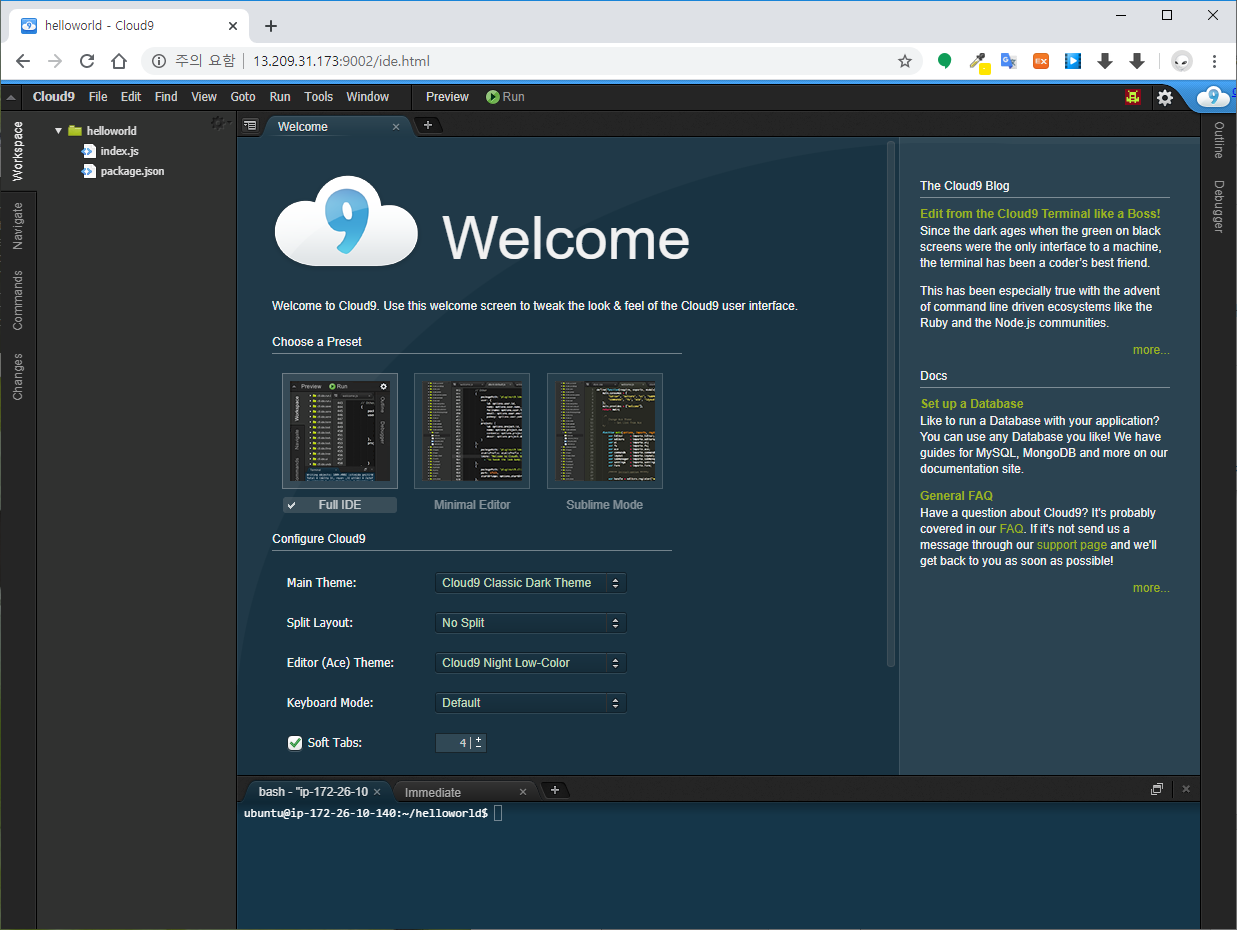1237x930 pixels.
Task: Open the Commands side panel
Action: click(x=17, y=300)
